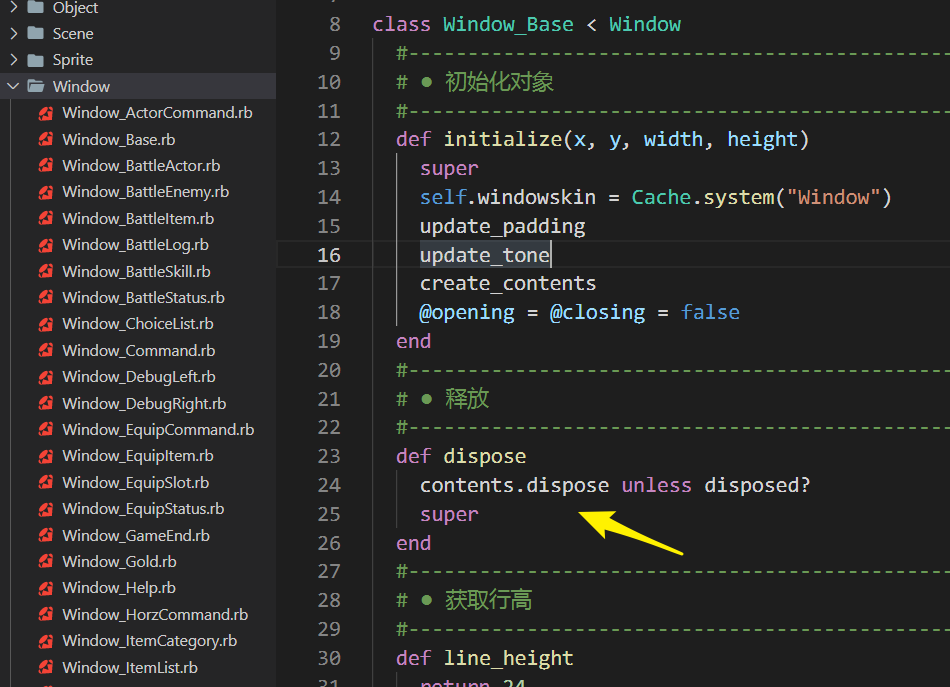Click Ruby icon of Window_GameEnd.rb

pyautogui.click(x=46, y=536)
